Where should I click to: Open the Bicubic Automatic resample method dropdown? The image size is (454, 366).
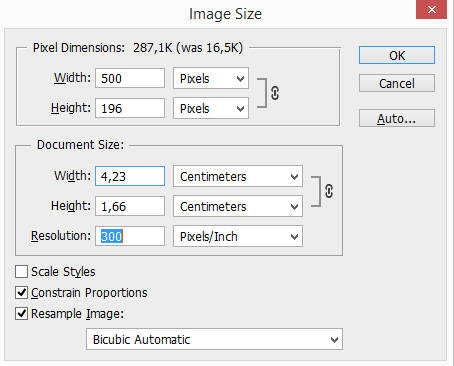click(214, 339)
